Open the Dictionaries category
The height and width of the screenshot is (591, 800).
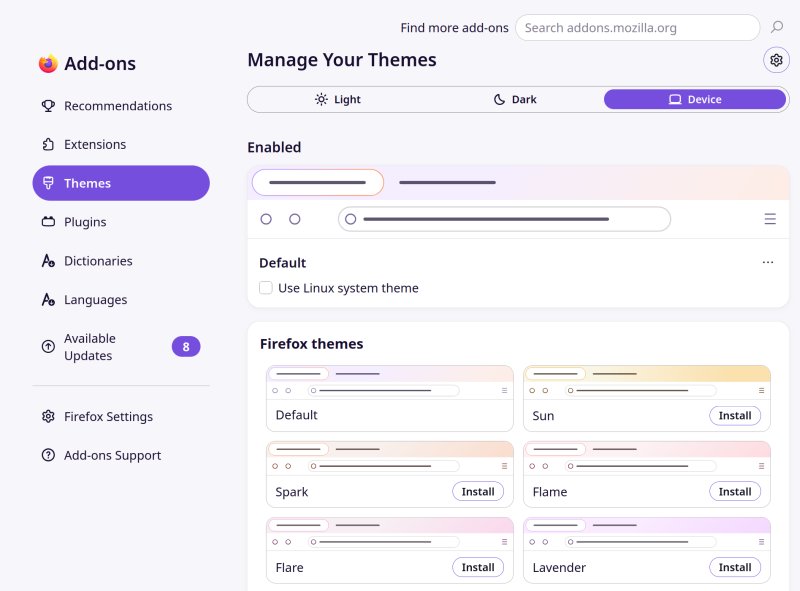(x=121, y=260)
